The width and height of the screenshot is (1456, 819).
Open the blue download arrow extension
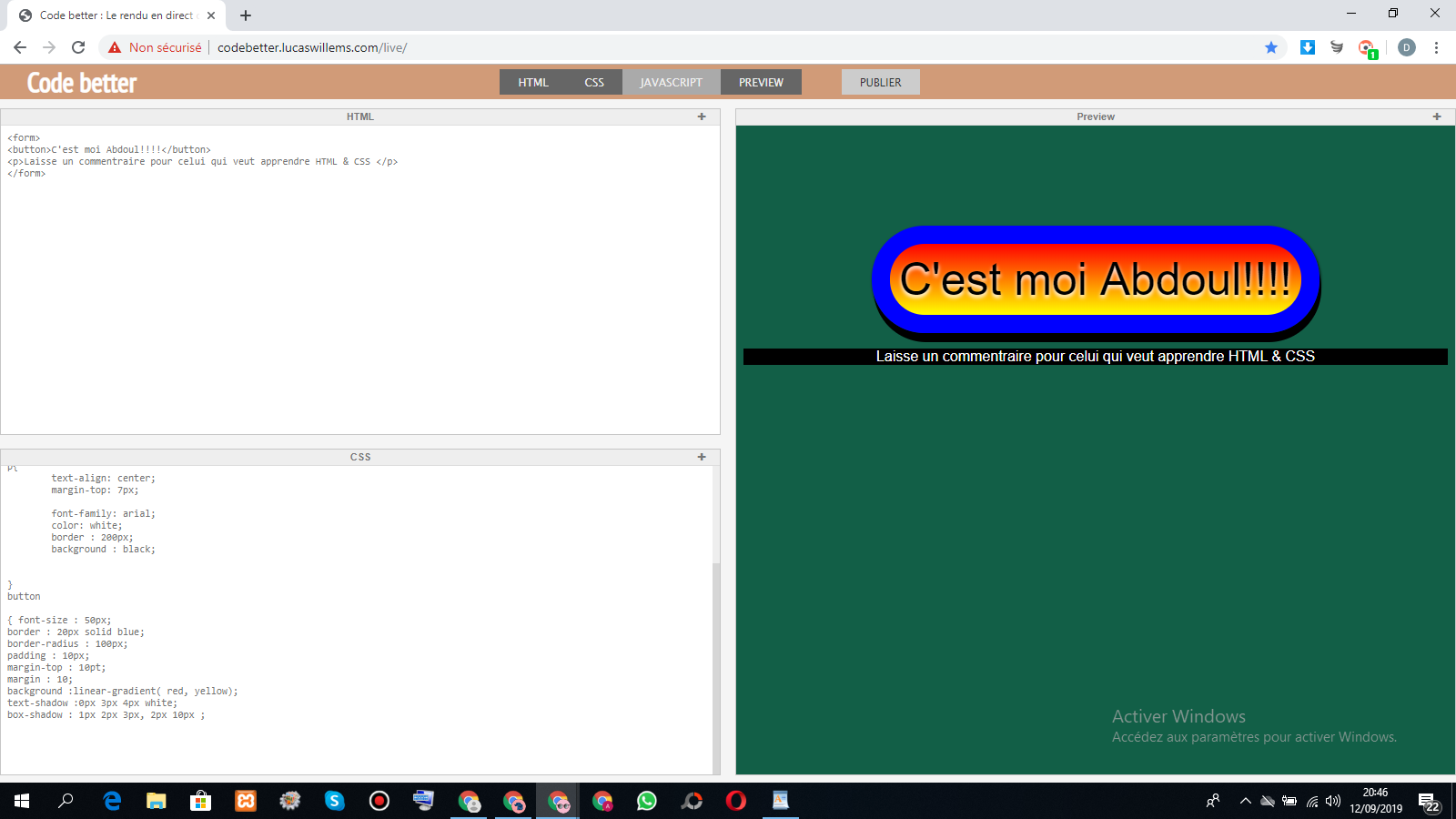point(1308,47)
